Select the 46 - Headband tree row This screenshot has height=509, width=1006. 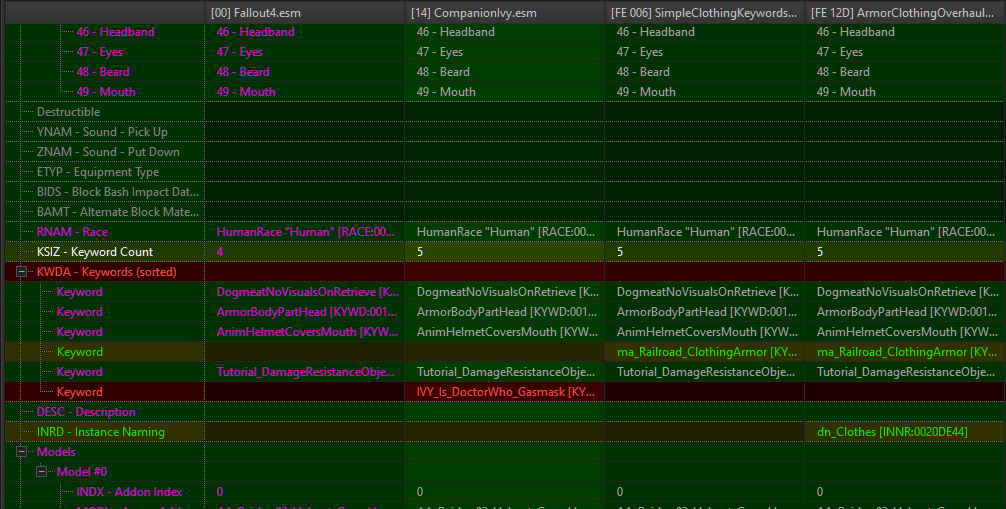pos(115,31)
